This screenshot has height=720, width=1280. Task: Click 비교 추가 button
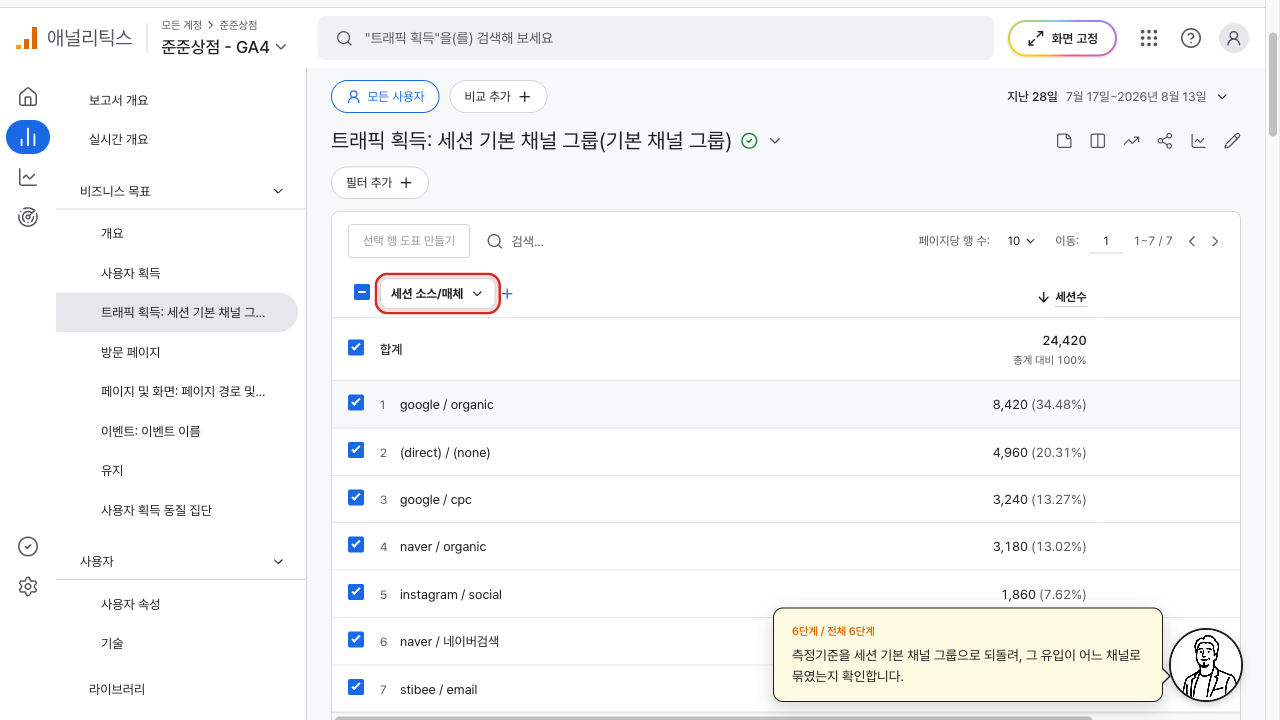click(498, 97)
